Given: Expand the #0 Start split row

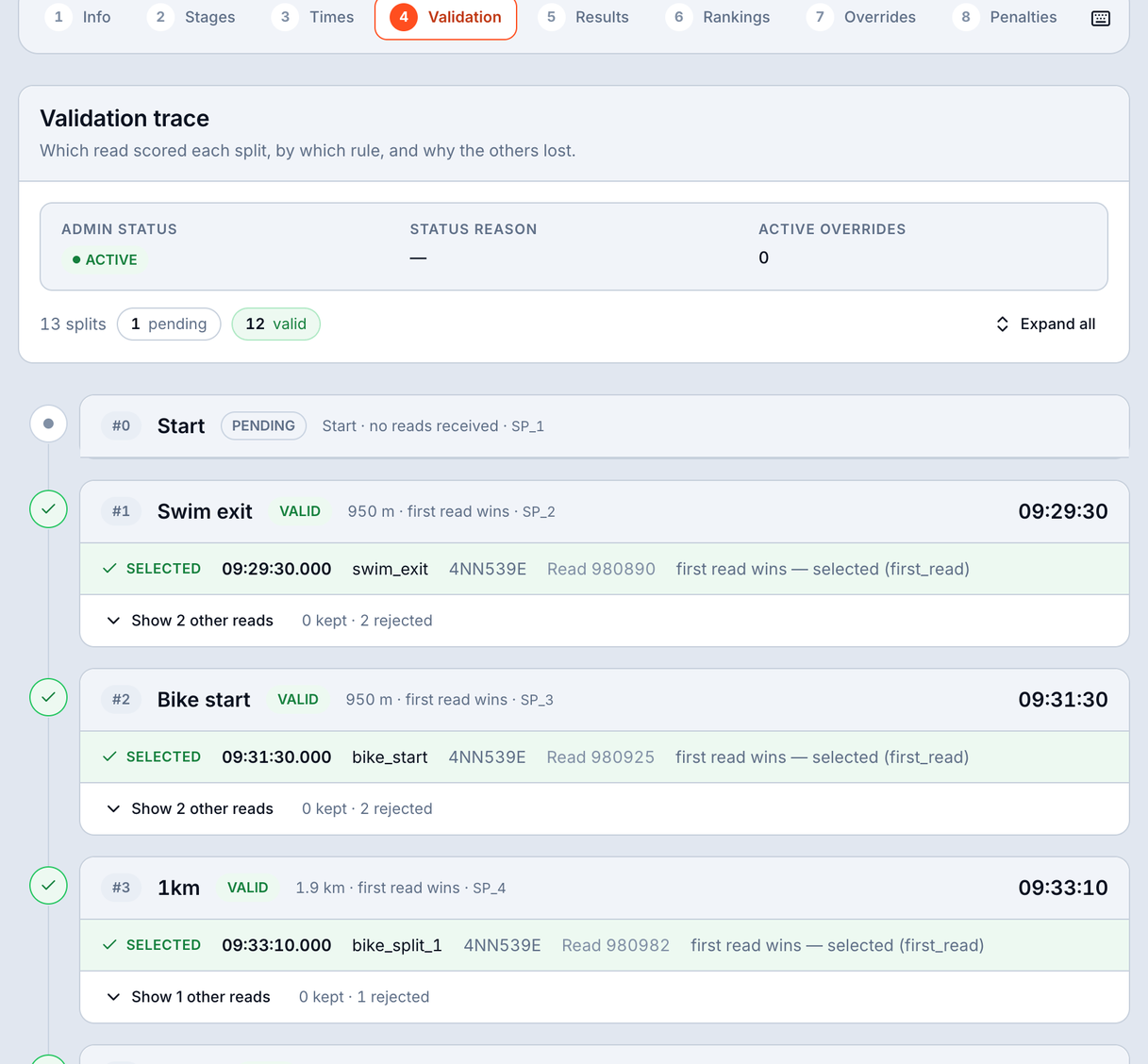Looking at the screenshot, I should (605, 426).
